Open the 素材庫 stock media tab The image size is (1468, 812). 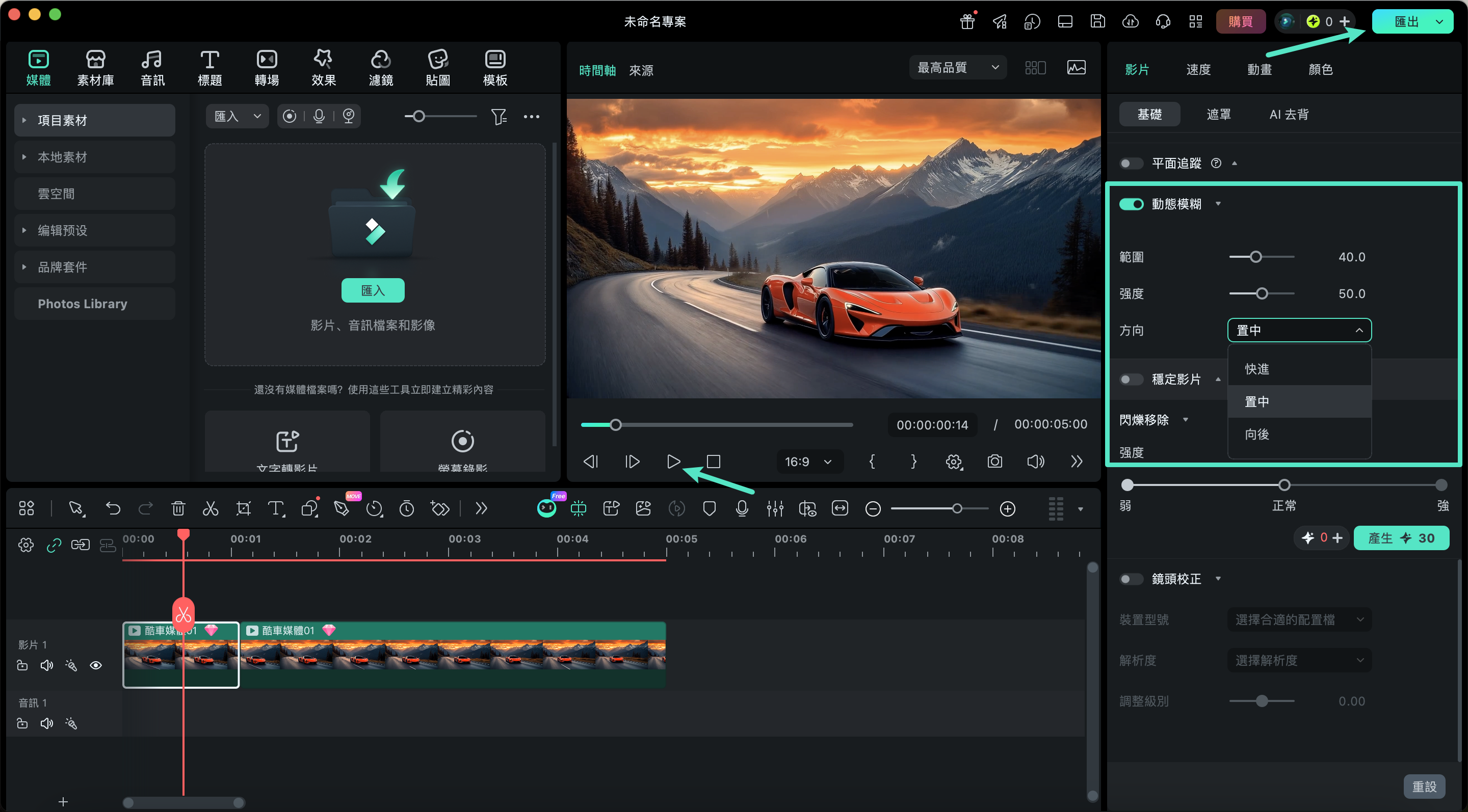(95, 68)
